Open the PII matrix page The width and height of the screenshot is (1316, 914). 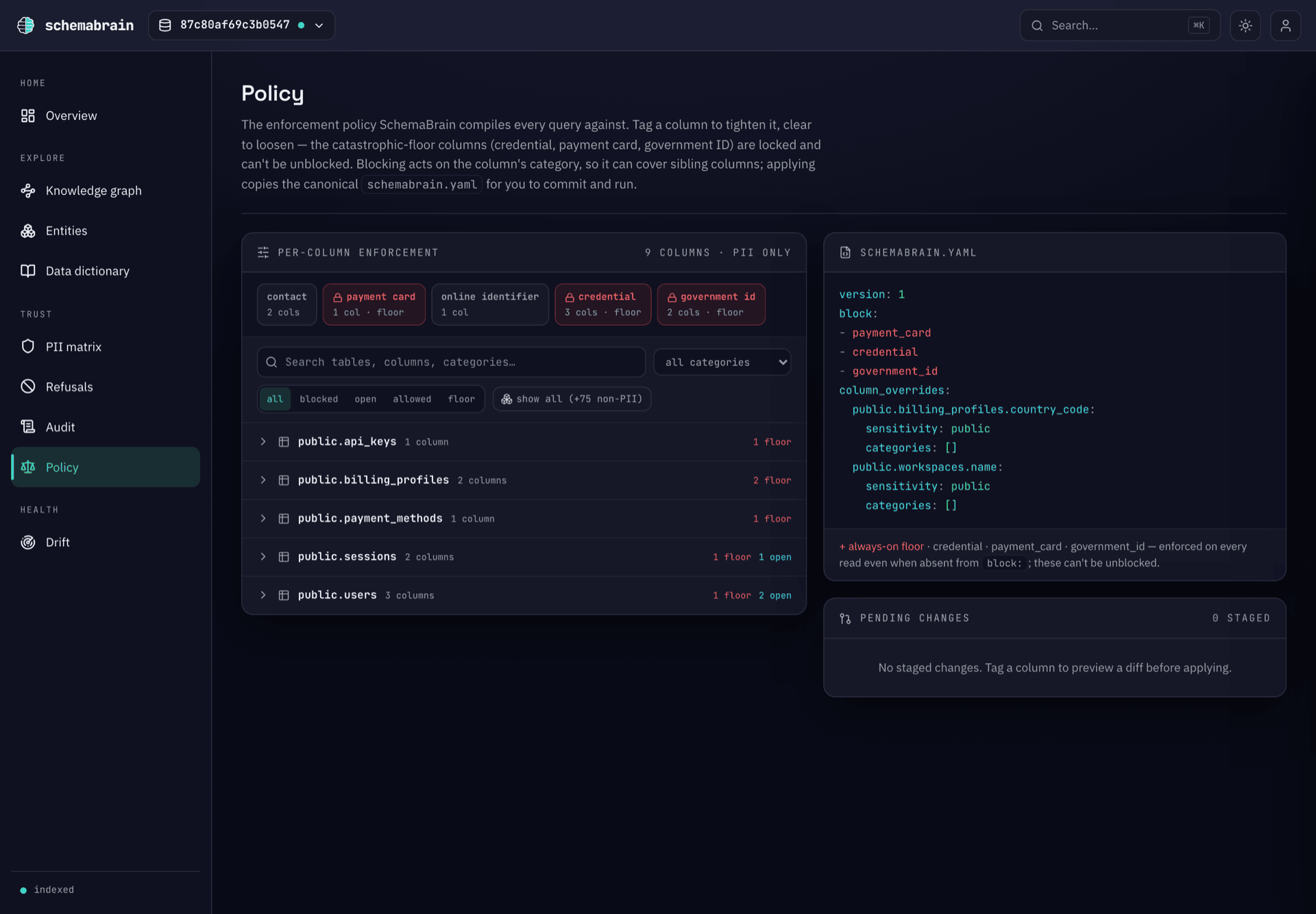click(106, 347)
